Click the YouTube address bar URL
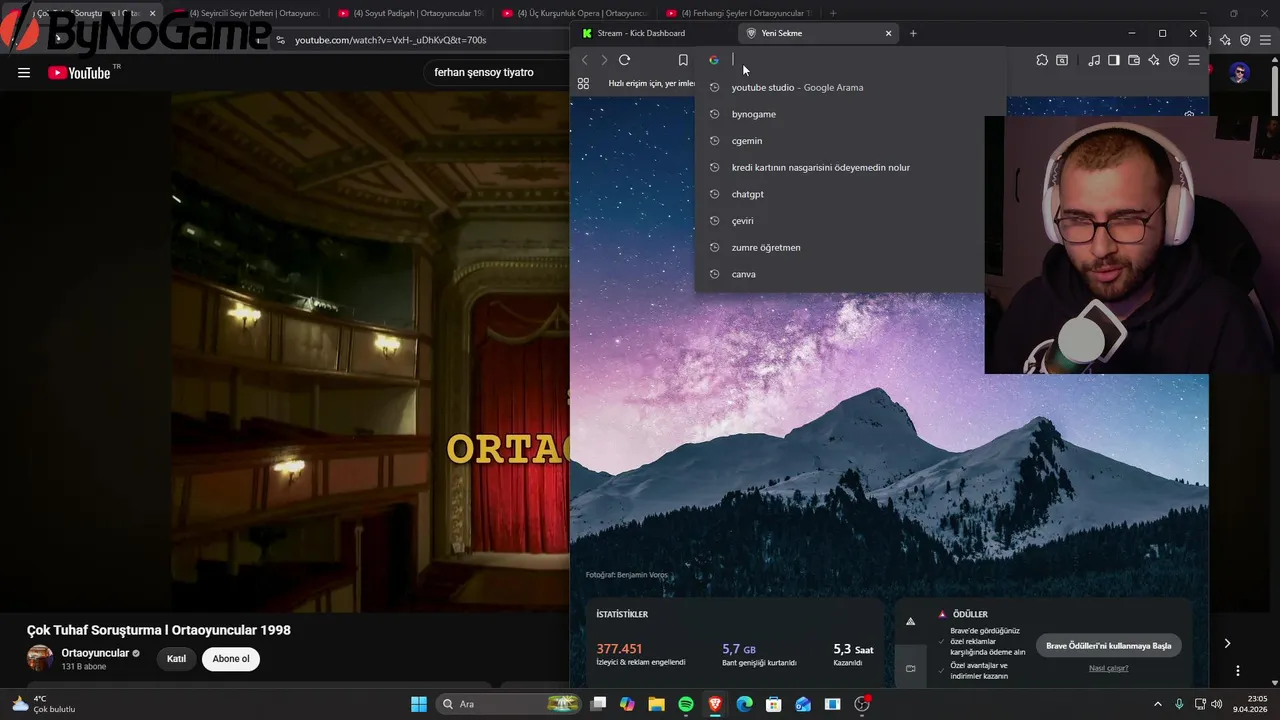 (x=390, y=40)
